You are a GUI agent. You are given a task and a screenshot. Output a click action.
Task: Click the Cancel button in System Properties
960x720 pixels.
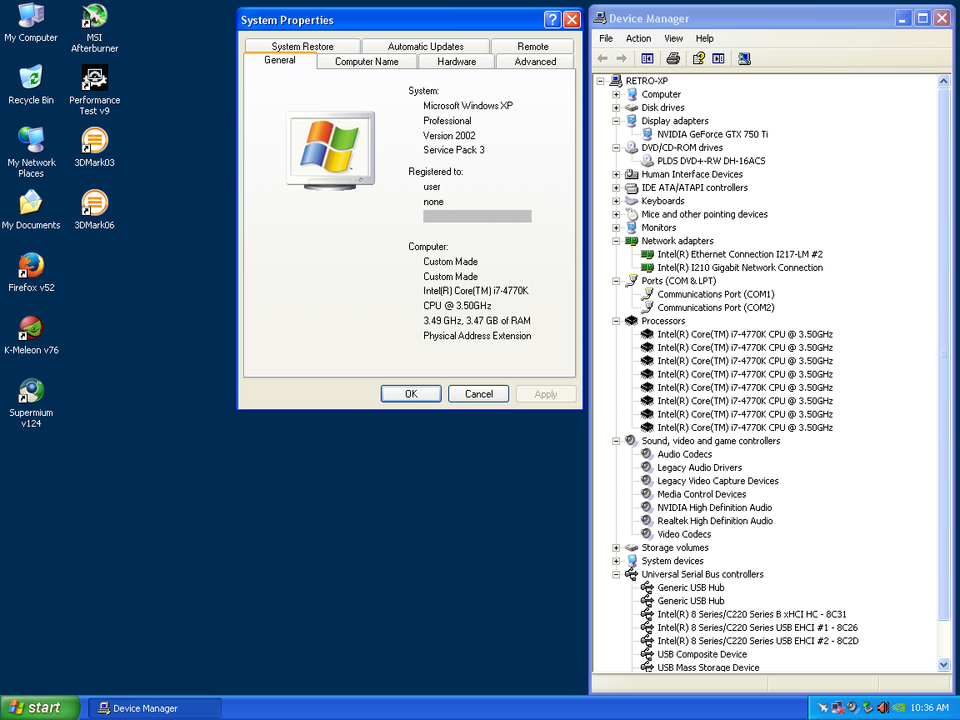[479, 394]
